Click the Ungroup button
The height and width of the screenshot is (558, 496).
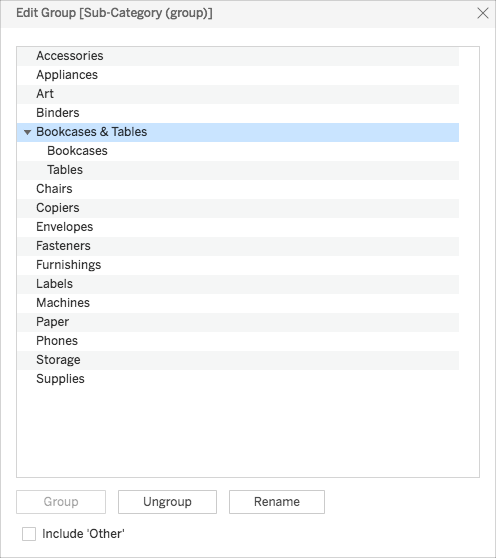point(167,502)
